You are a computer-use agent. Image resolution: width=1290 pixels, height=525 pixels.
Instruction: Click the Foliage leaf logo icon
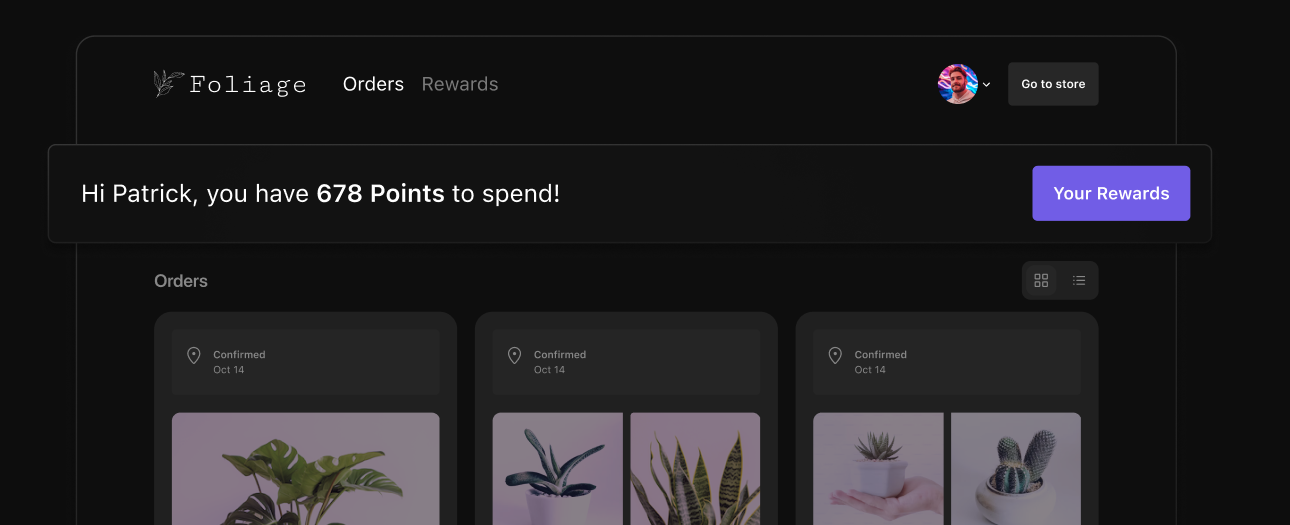[168, 84]
